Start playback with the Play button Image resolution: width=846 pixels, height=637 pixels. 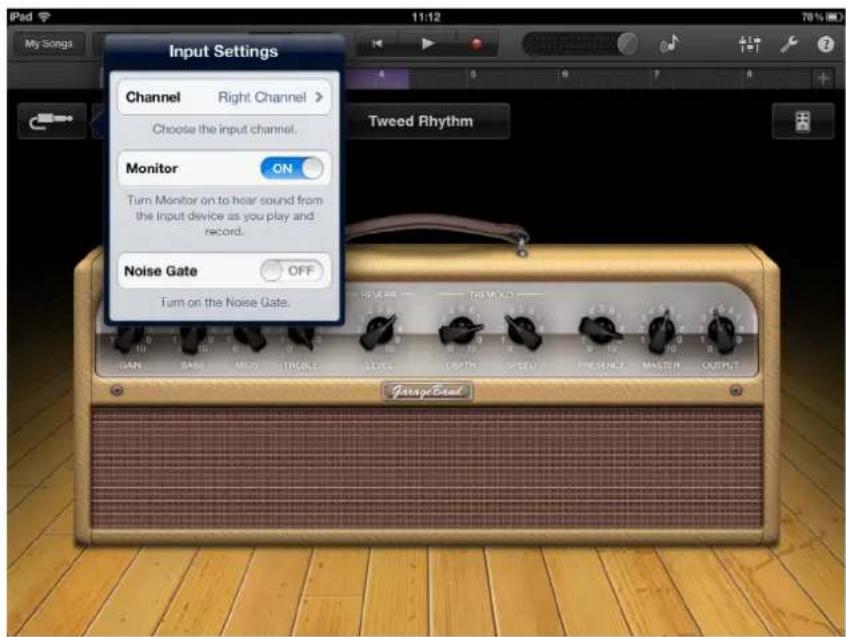coord(427,44)
